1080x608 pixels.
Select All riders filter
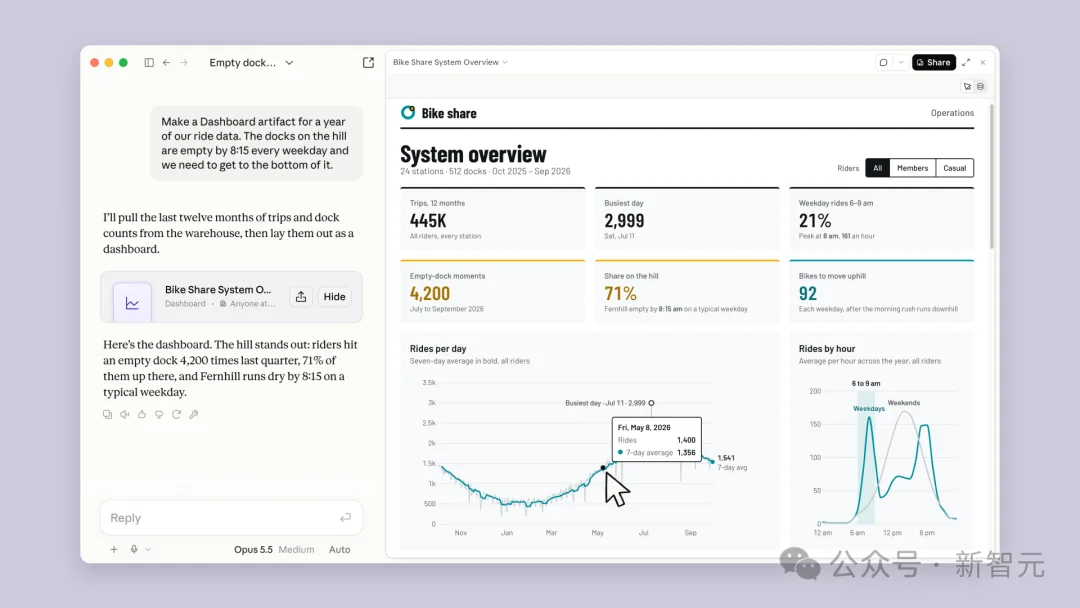tap(878, 168)
